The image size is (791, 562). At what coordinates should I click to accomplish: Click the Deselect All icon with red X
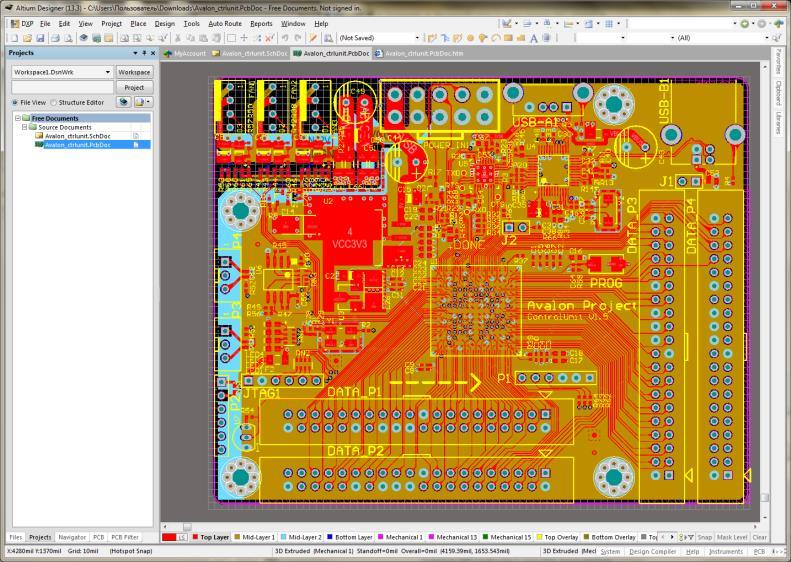[x=270, y=38]
